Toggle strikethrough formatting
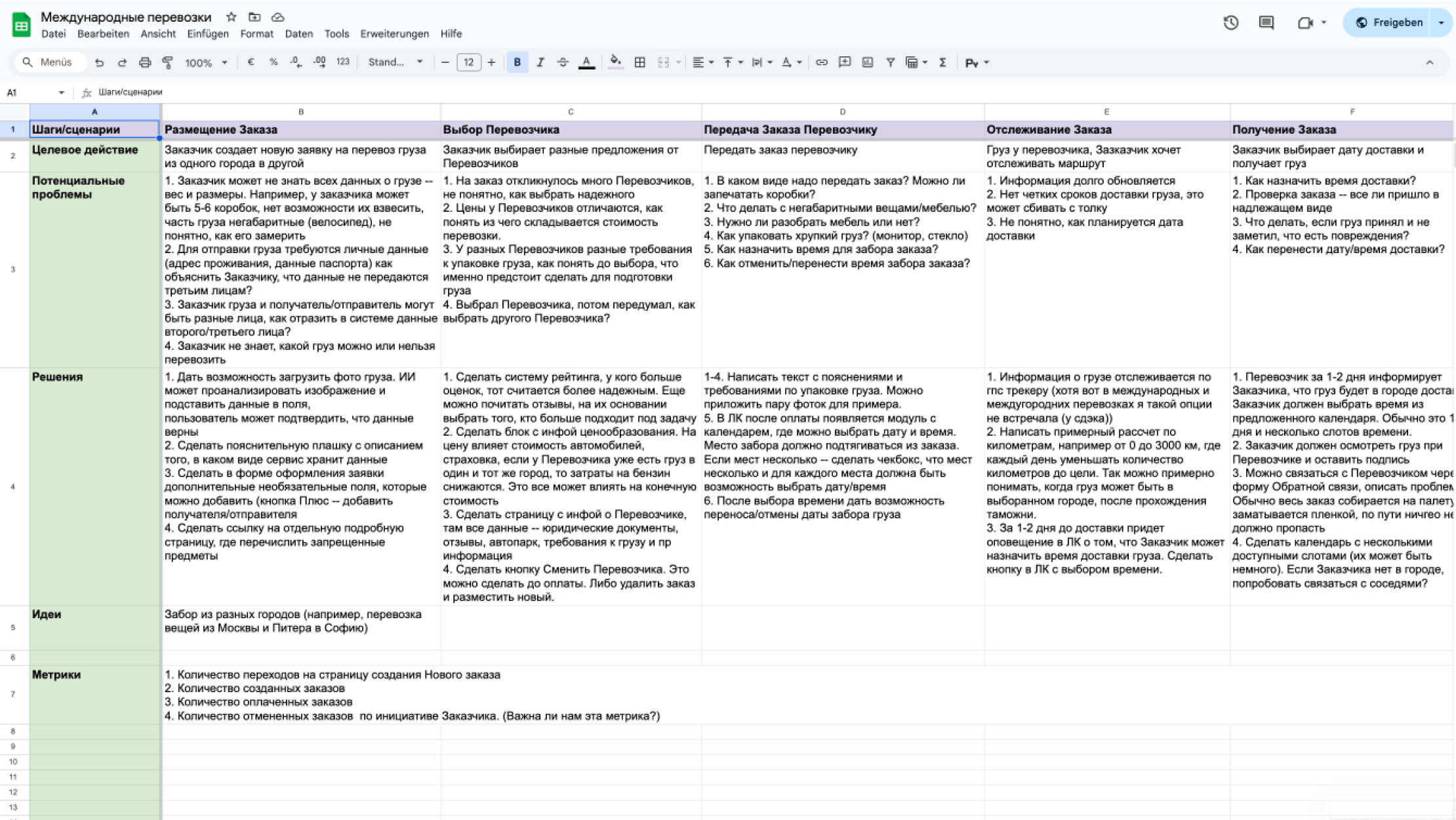The width and height of the screenshot is (1456, 820). click(563, 62)
